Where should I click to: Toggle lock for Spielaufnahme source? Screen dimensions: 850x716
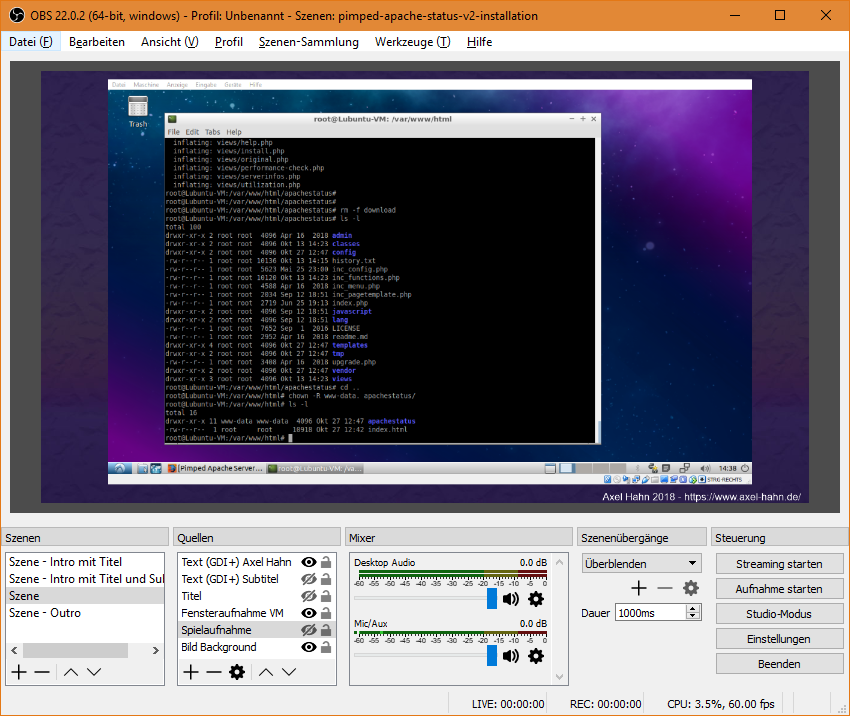click(326, 630)
